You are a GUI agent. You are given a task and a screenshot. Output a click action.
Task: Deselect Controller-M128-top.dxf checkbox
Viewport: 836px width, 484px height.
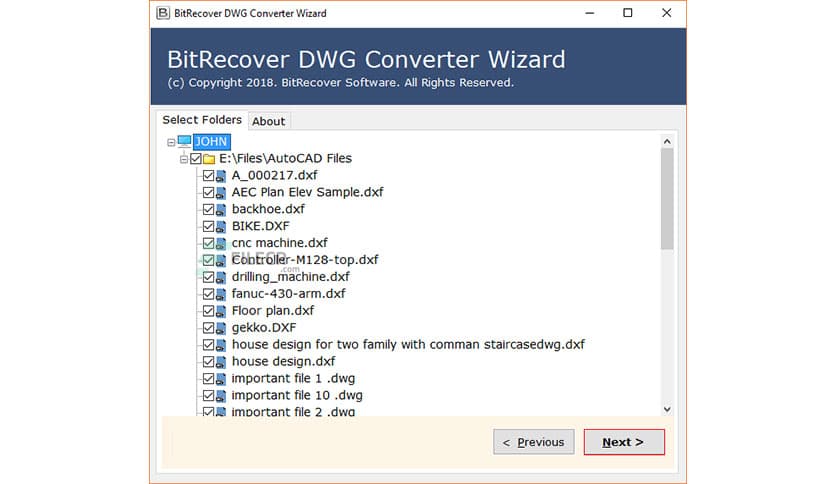pyautogui.click(x=208, y=260)
